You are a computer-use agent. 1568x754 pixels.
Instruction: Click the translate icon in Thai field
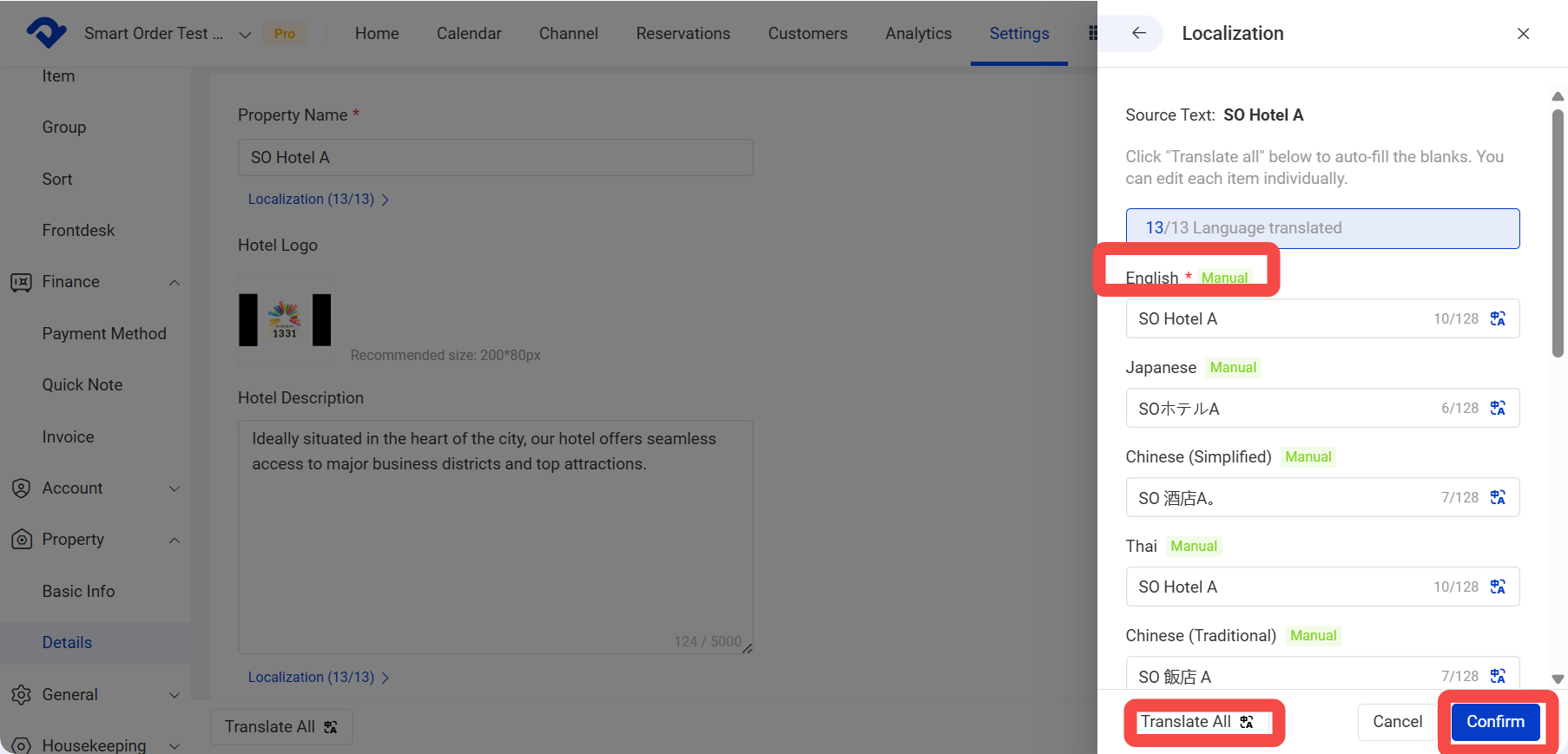[x=1498, y=587]
